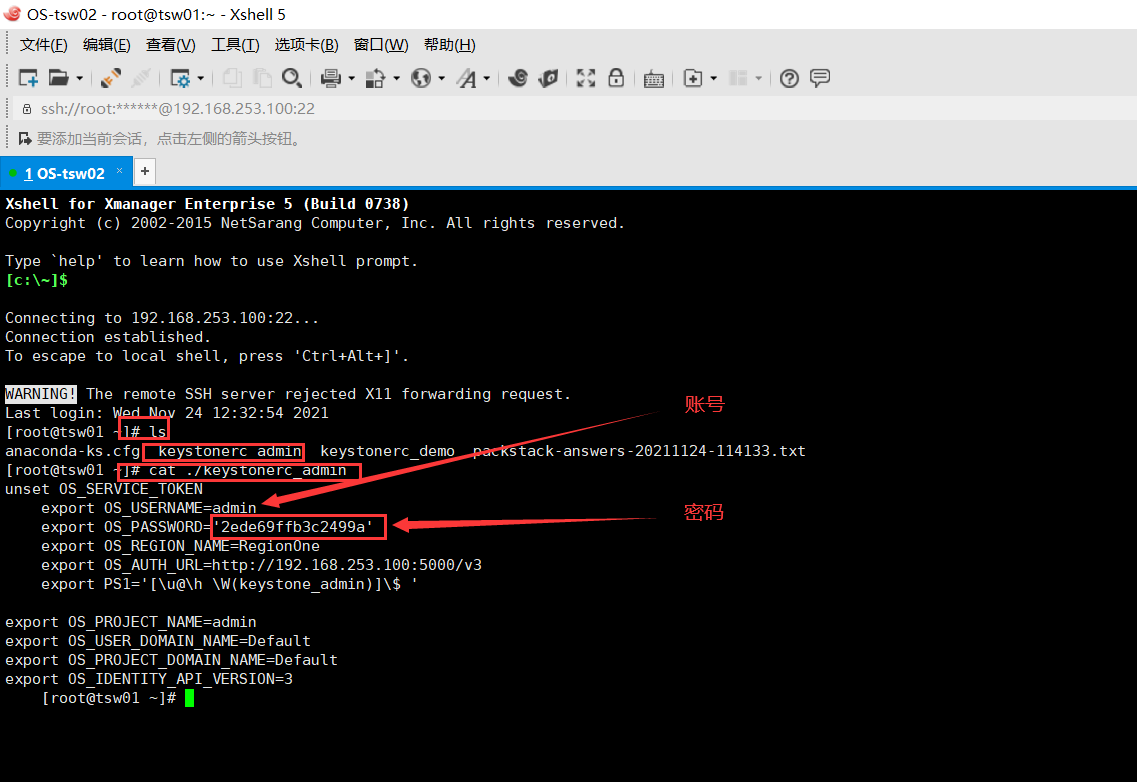Screen dimensions: 1137x782
Task: Click the file transfer icon
Action: pyautogui.click(x=375, y=78)
